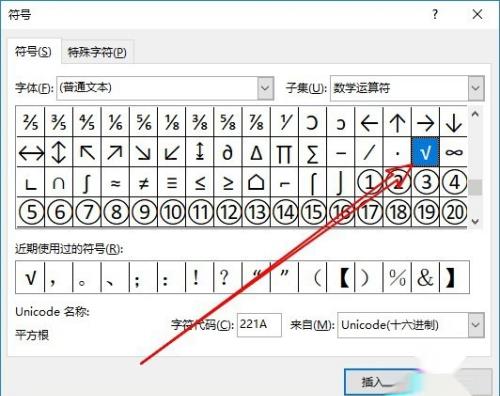Click the dialog help question mark
Screen dimensions: 500x396
point(435,14)
